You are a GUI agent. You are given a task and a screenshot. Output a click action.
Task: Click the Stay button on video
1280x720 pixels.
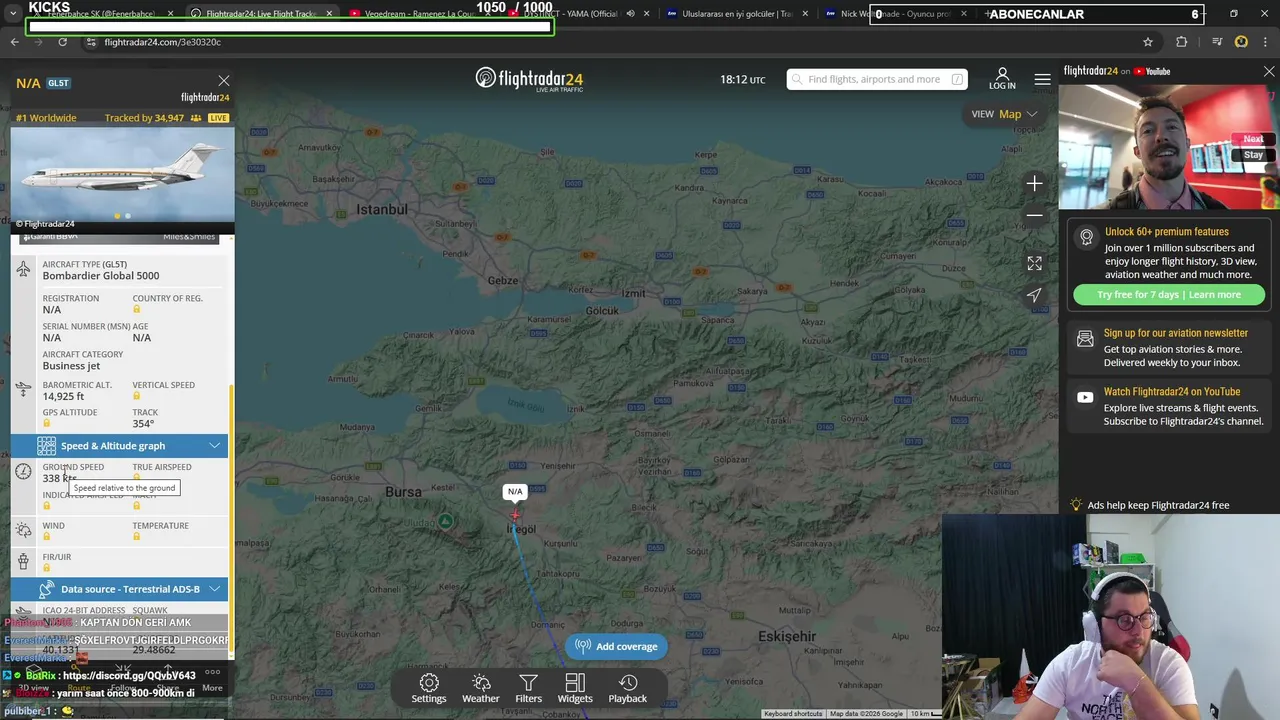[x=1253, y=155]
